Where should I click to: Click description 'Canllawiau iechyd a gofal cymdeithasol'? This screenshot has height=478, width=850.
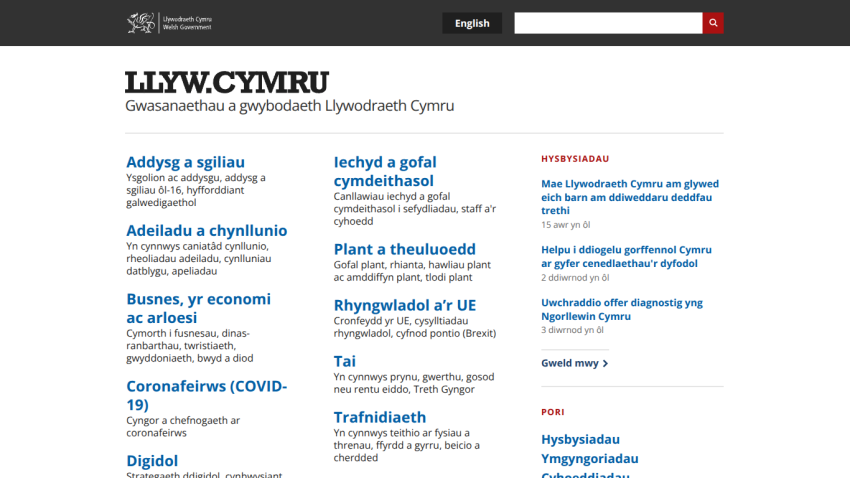pyautogui.click(x=415, y=209)
